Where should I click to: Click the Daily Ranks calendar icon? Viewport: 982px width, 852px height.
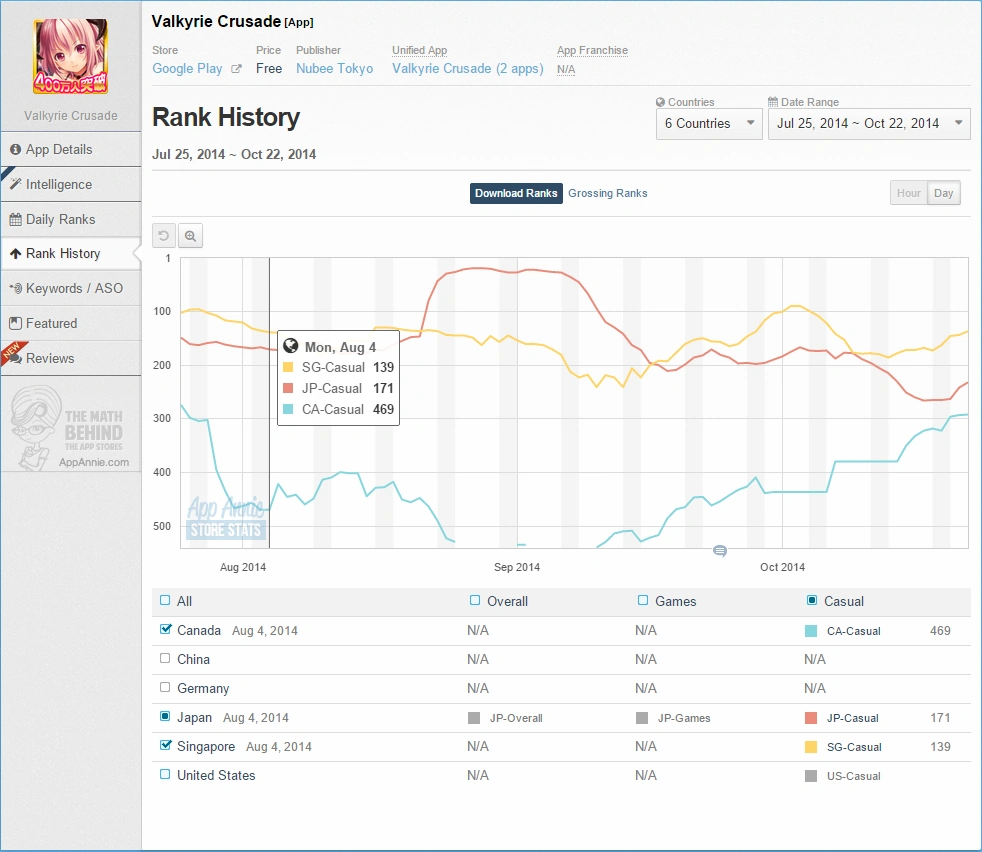tap(16, 220)
